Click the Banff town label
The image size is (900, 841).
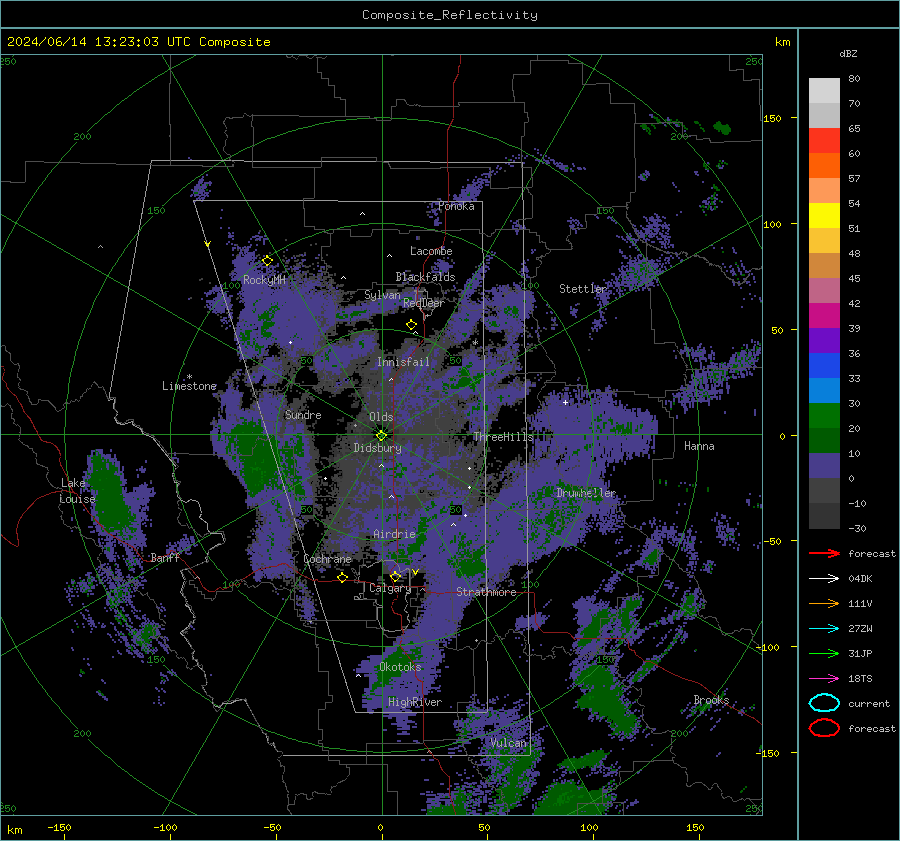[164, 557]
